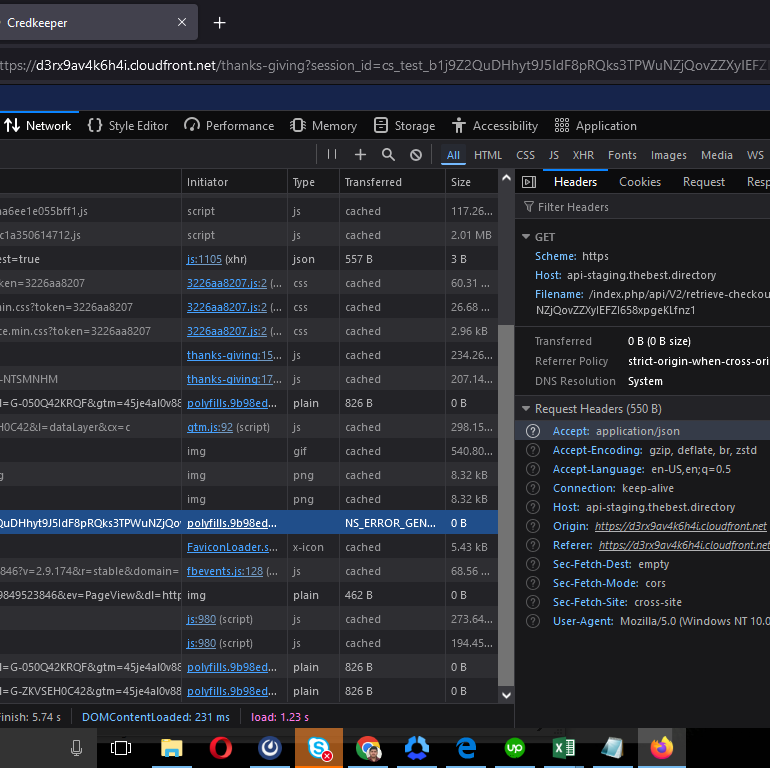Open Opera browser from taskbar
This screenshot has width=770, height=768.
point(220,748)
